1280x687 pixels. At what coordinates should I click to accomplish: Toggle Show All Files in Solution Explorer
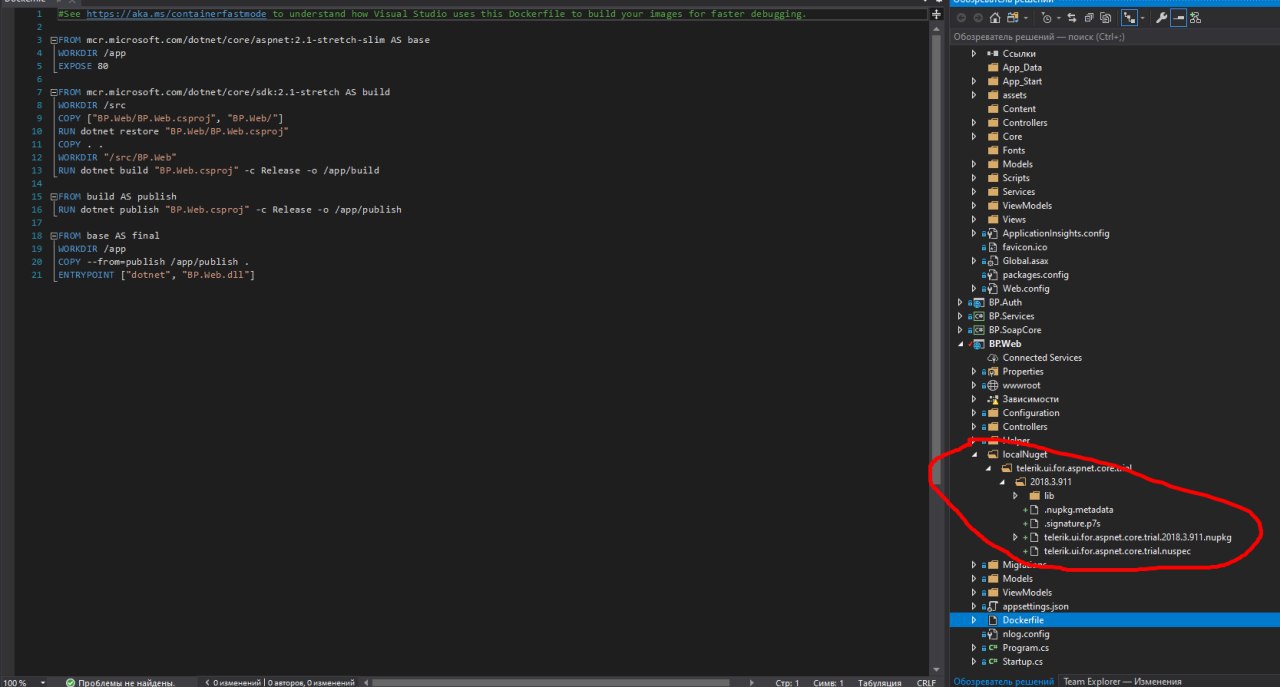[1105, 18]
